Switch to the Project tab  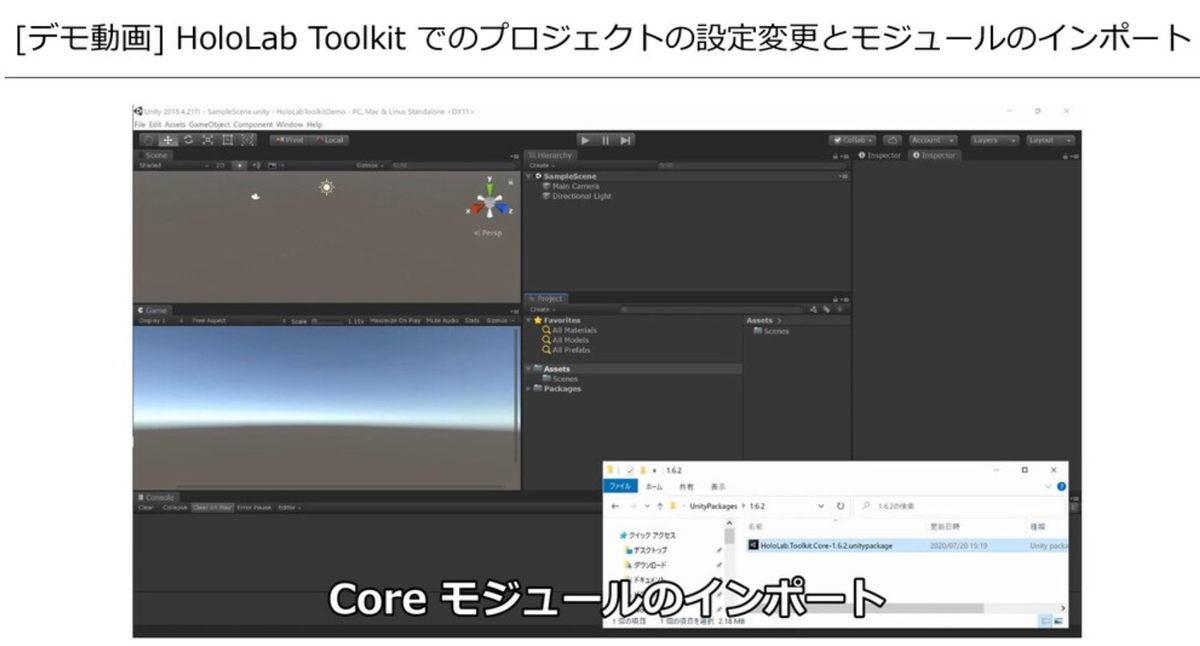click(547, 298)
